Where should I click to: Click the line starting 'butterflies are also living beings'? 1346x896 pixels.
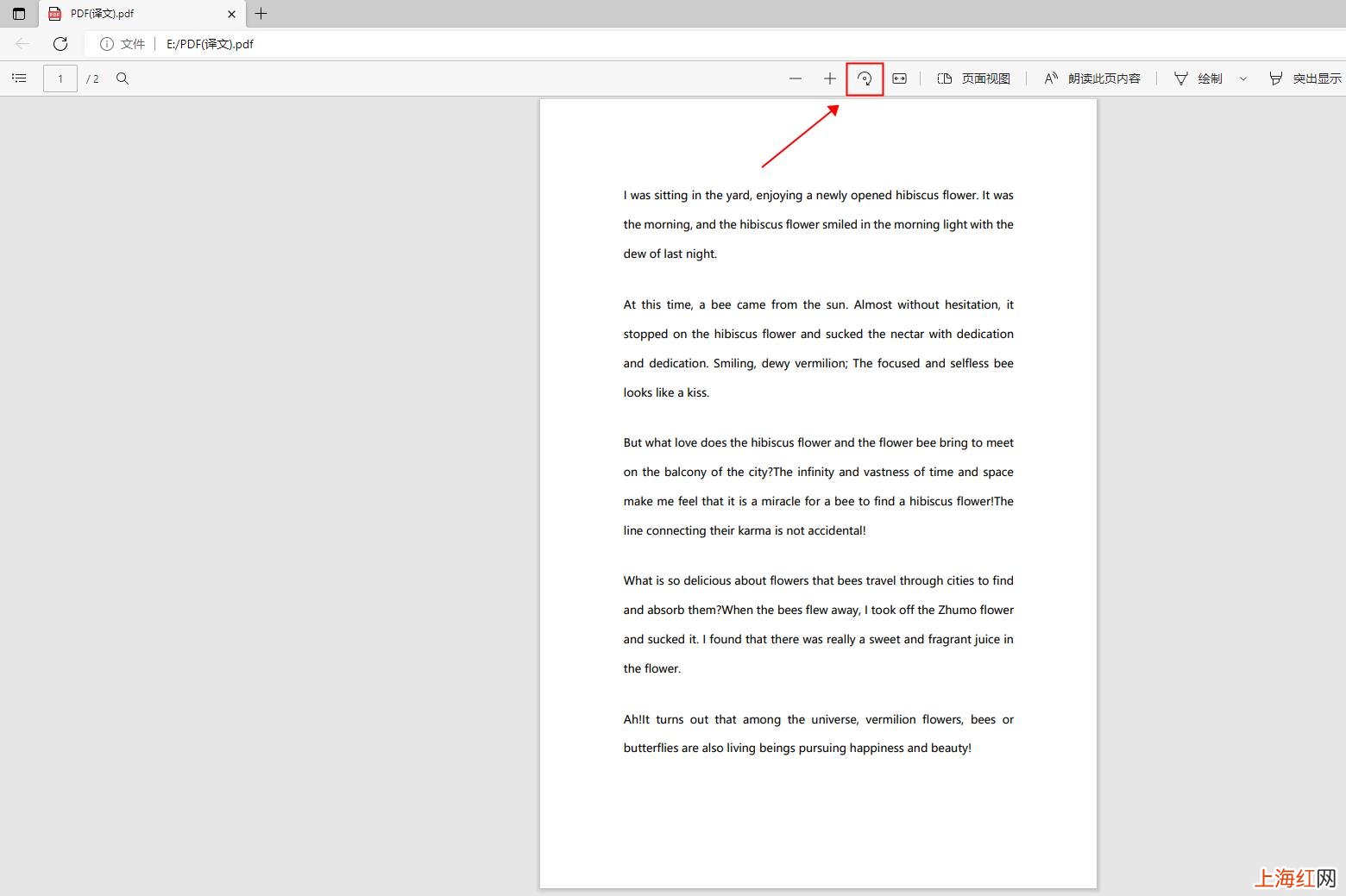click(797, 748)
